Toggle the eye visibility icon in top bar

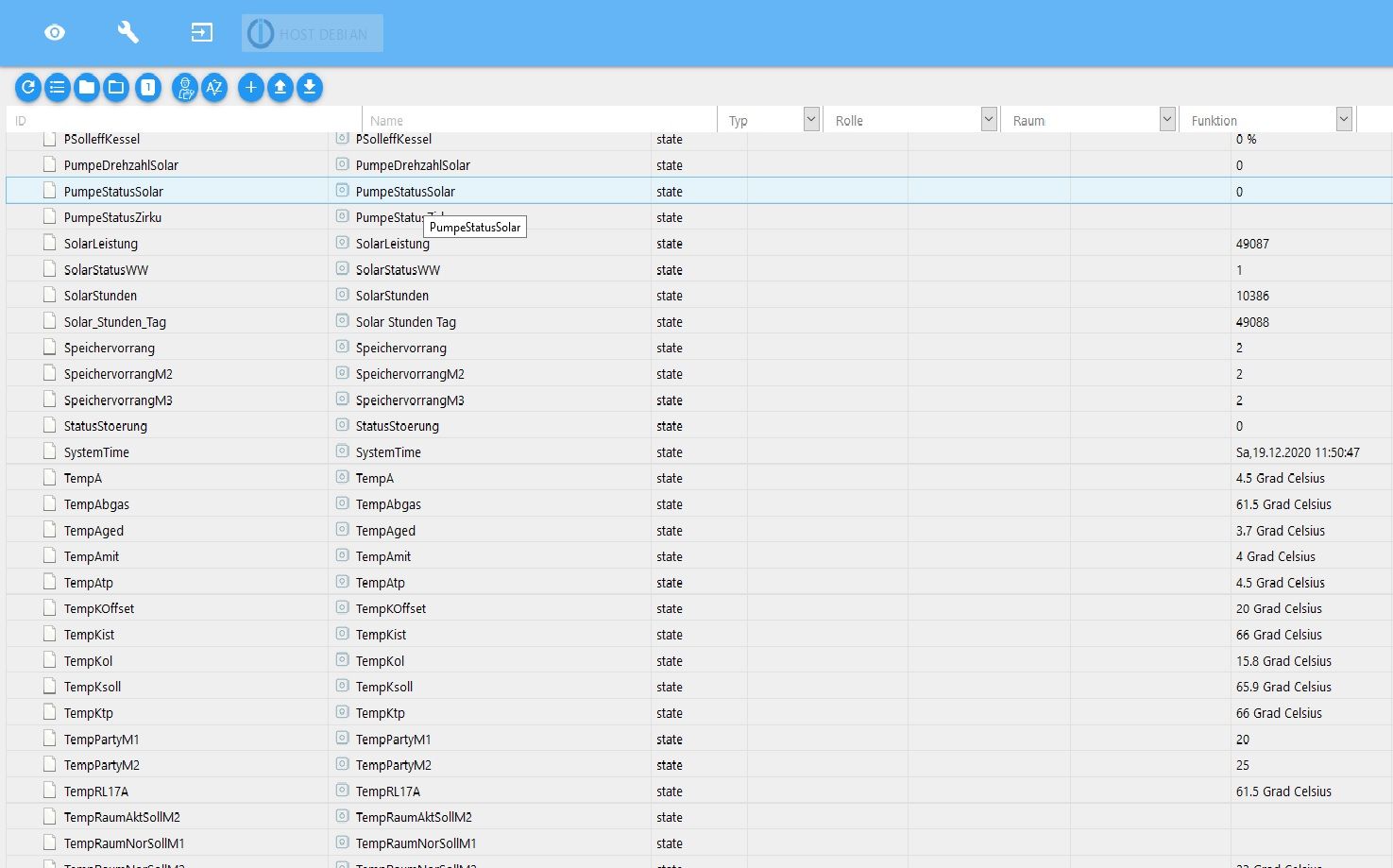coord(55,33)
